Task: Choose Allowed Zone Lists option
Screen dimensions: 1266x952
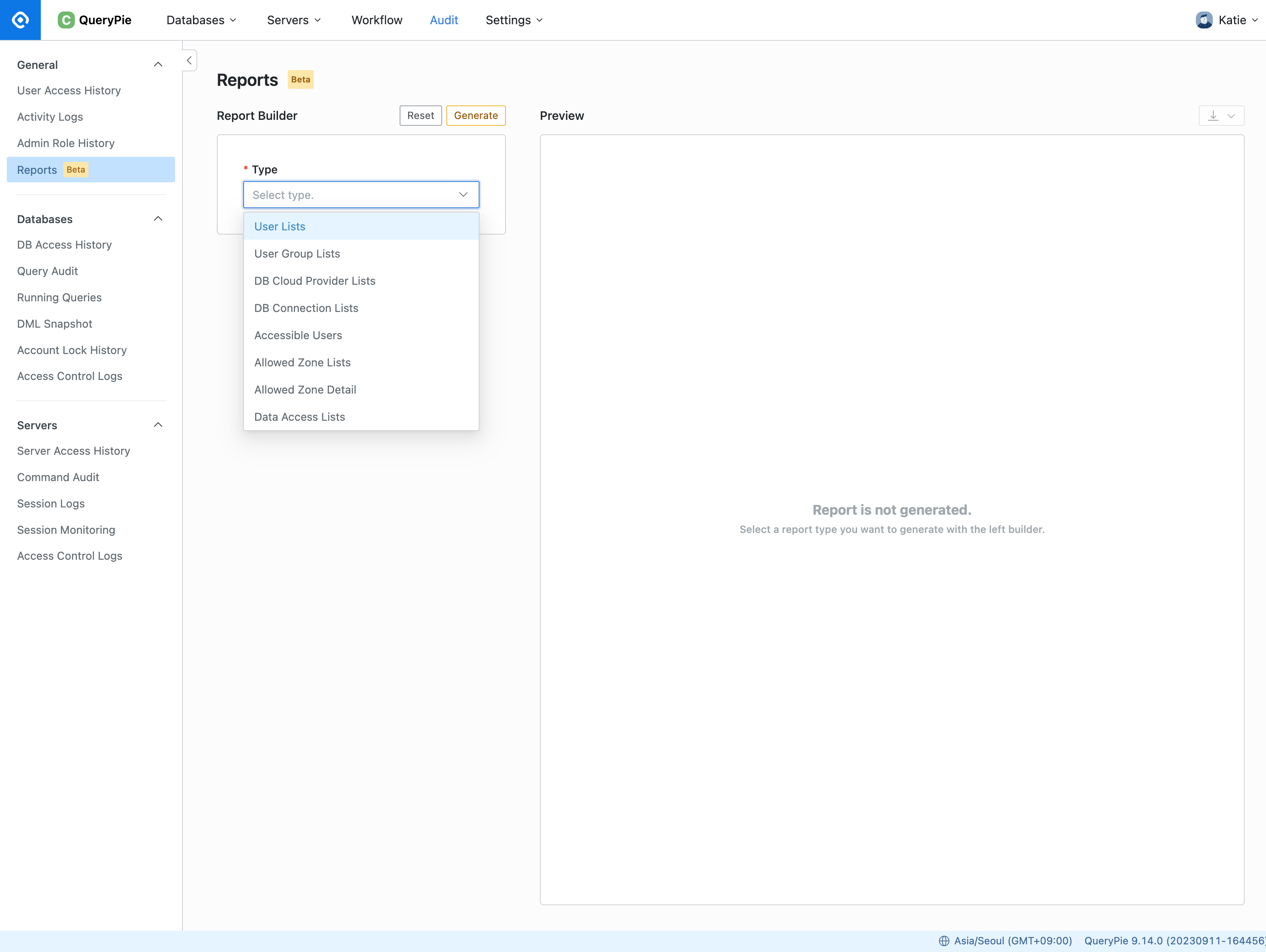Action: tap(361, 362)
